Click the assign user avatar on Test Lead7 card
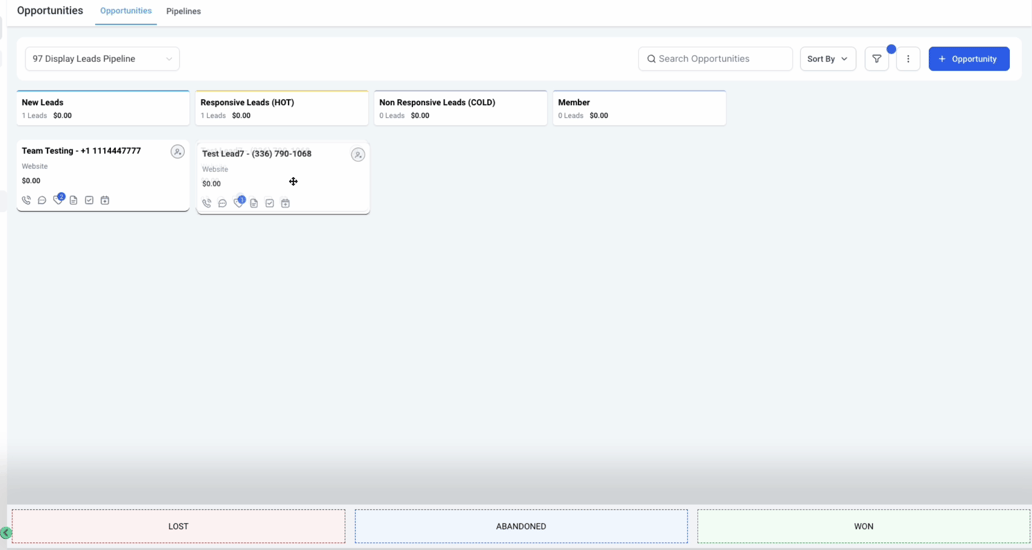The width and height of the screenshot is (1032, 550). click(x=357, y=155)
